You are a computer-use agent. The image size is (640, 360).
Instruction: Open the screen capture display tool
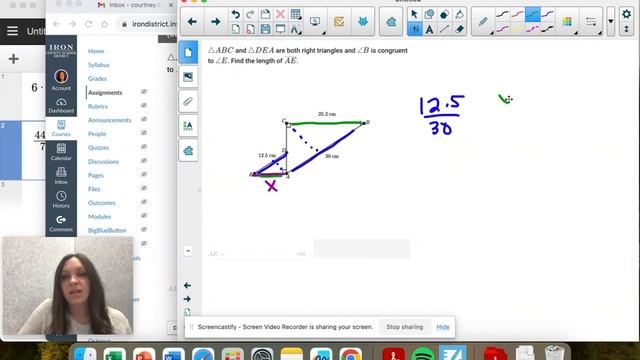[316, 22]
